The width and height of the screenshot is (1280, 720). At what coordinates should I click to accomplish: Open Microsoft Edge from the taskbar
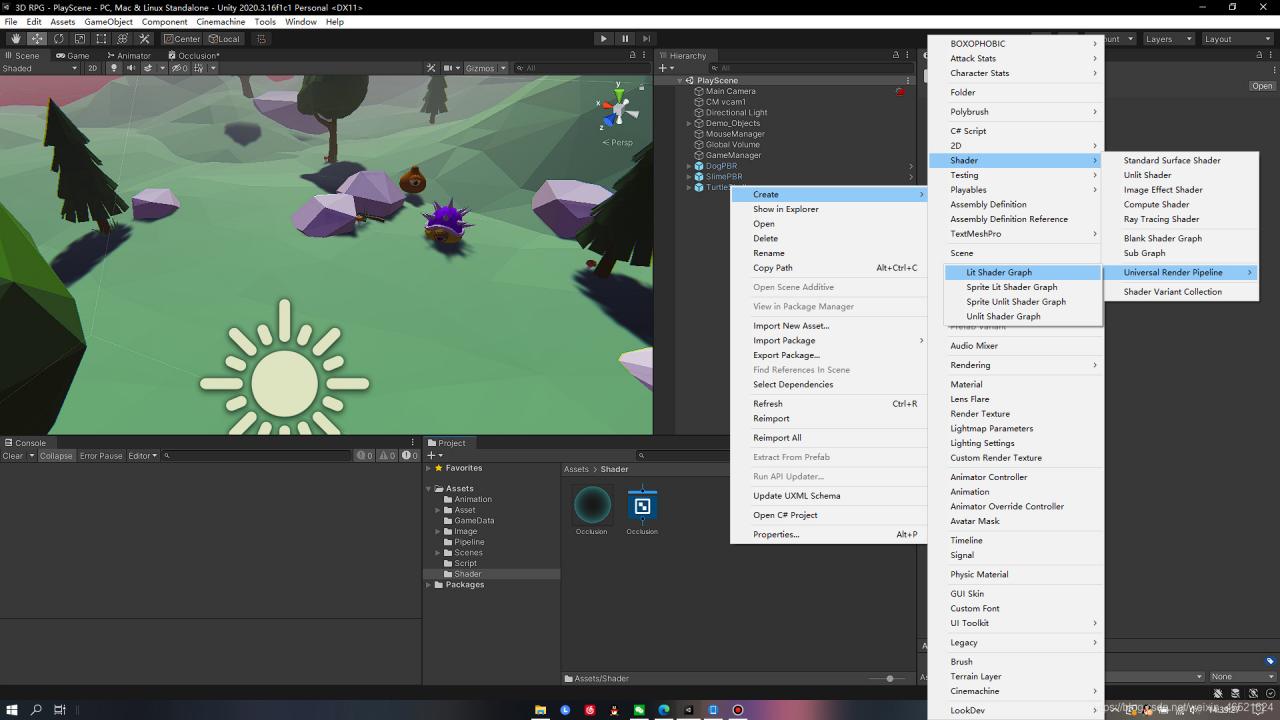[x=663, y=710]
